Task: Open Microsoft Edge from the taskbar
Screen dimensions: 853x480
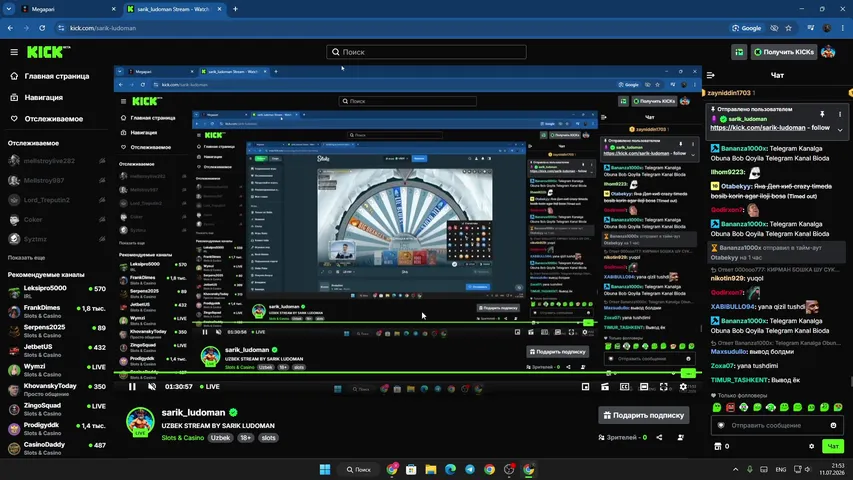Action: pos(450,469)
